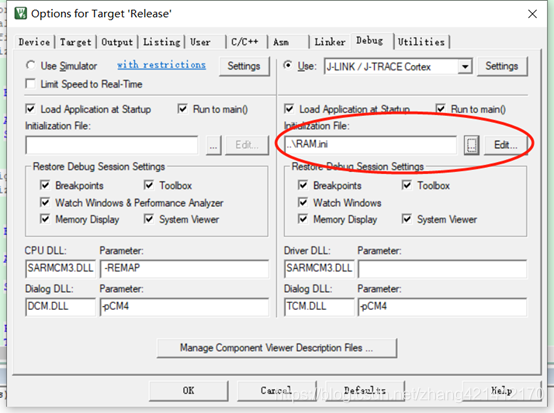This screenshot has height=413, width=554.
Task: Toggle Watch Windows & Performance Analyzer
Action: tap(45, 202)
